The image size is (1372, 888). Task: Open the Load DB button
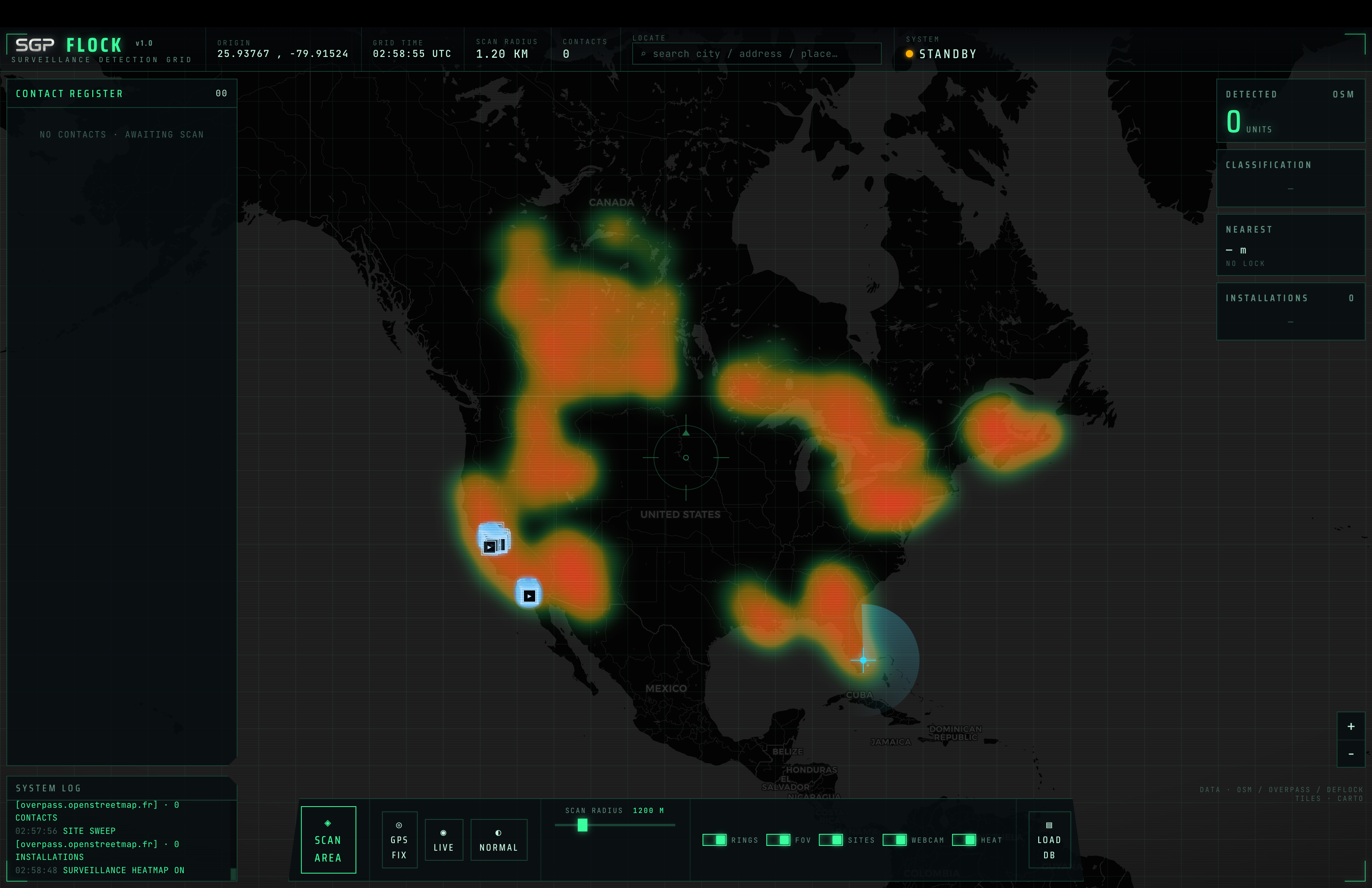(1049, 839)
